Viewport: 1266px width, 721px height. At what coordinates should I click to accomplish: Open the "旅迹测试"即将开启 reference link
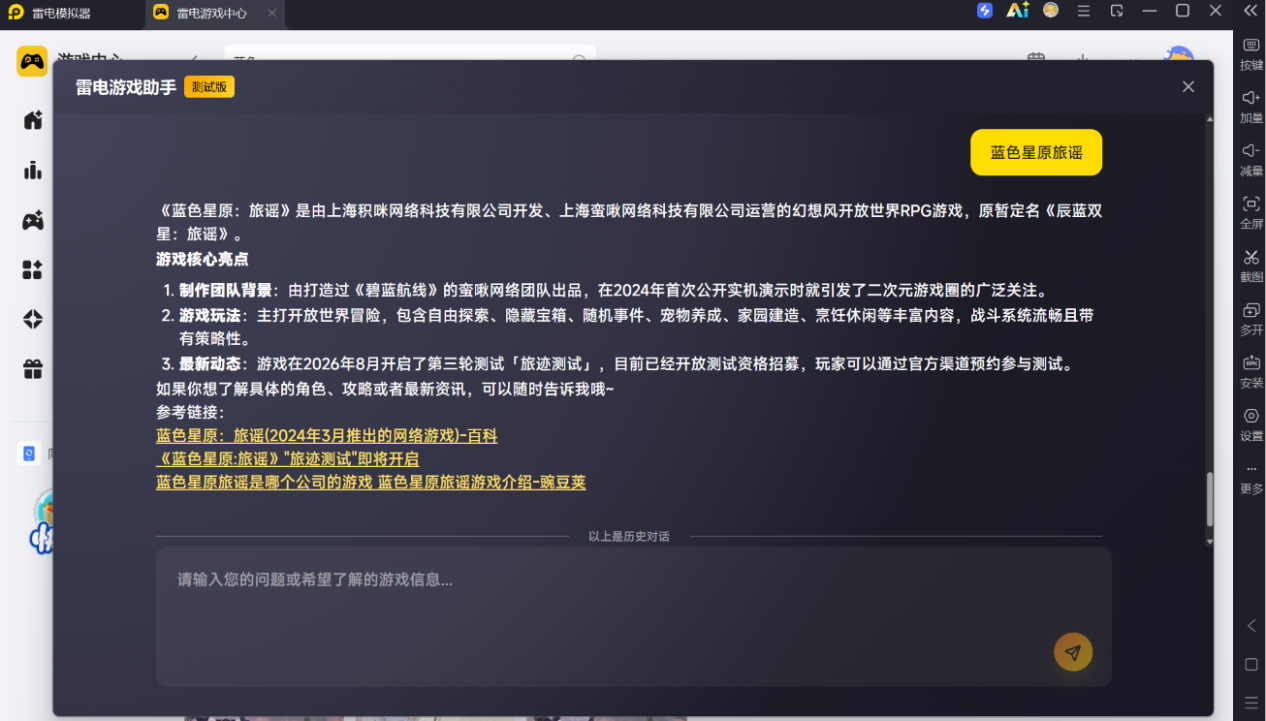tap(288, 459)
